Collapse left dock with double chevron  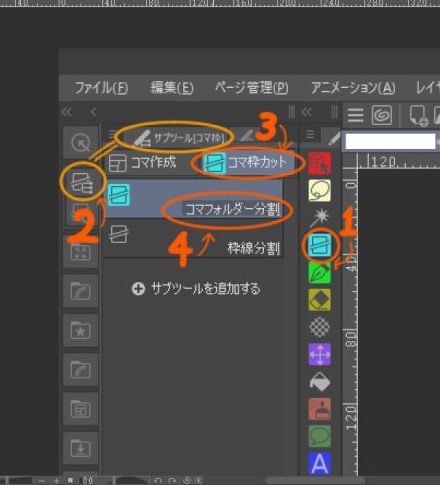pyautogui.click(x=67, y=112)
